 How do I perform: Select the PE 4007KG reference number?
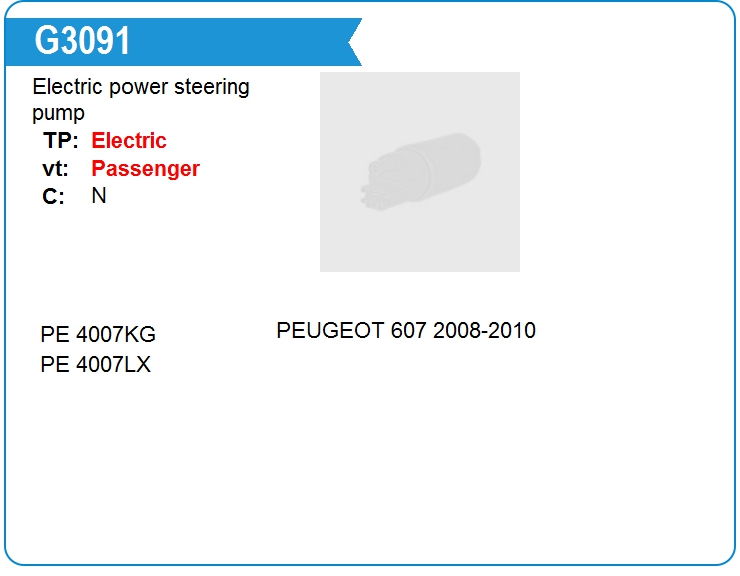(98, 334)
